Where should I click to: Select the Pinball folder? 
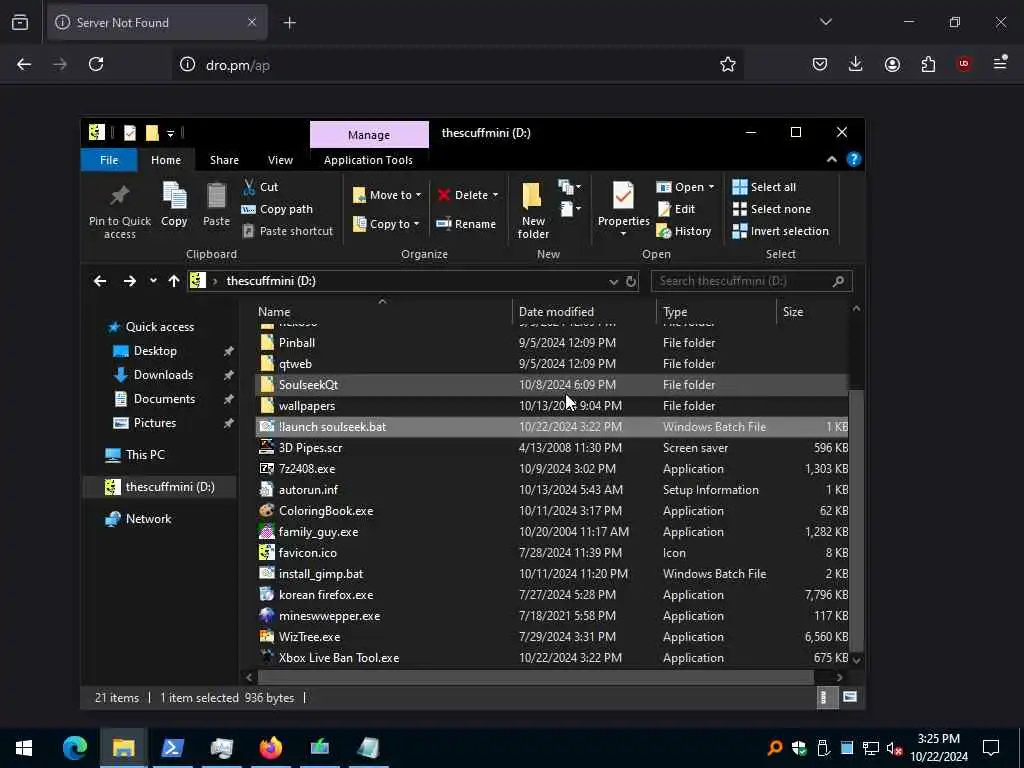tap(552, 343)
